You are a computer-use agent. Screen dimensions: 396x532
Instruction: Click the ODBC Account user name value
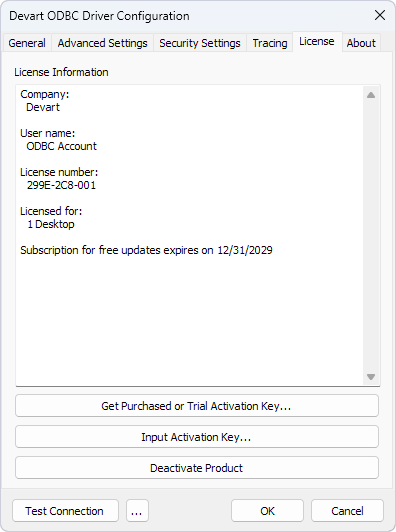61,146
